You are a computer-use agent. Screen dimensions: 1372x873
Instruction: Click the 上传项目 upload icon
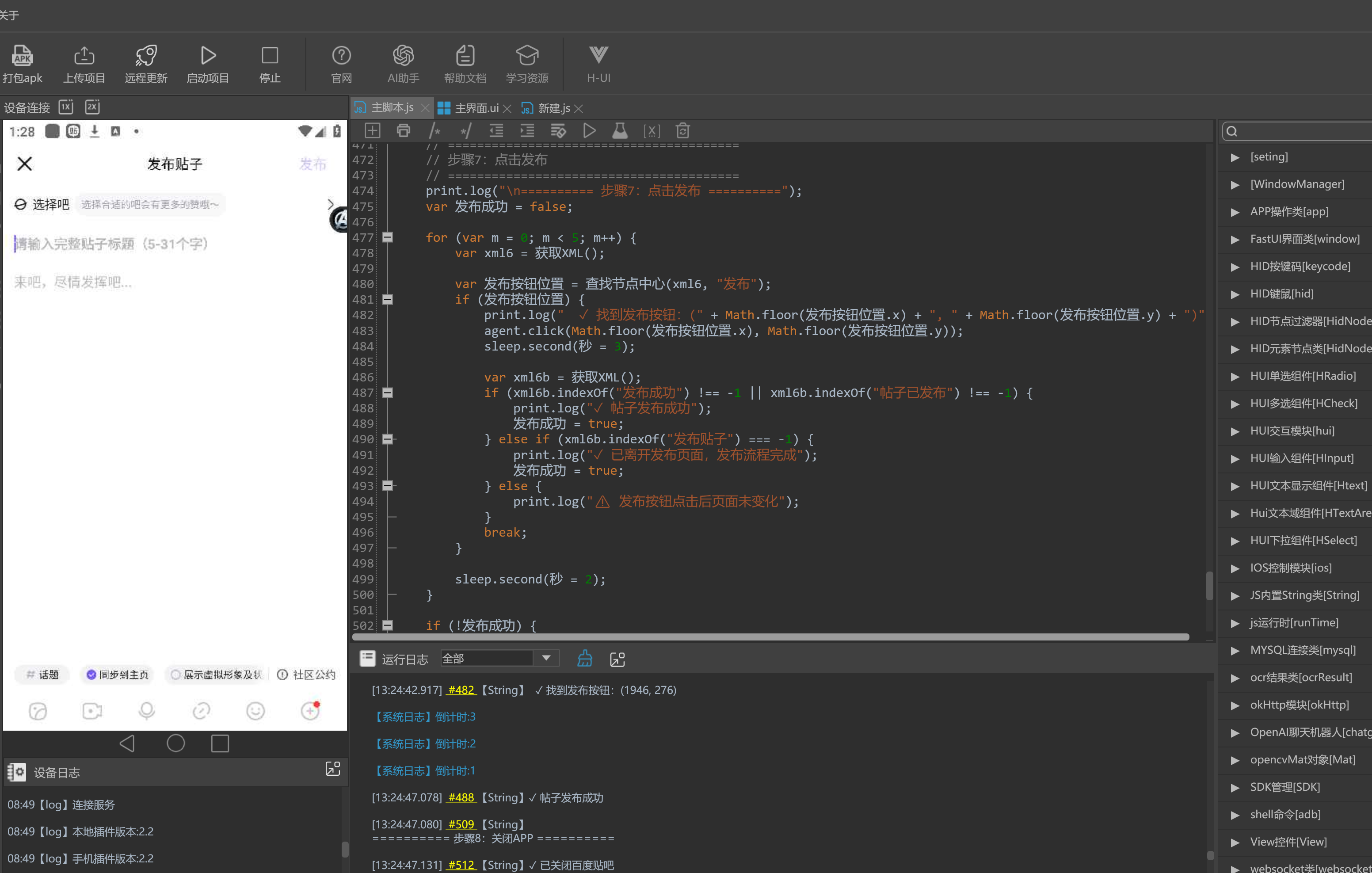(x=84, y=55)
